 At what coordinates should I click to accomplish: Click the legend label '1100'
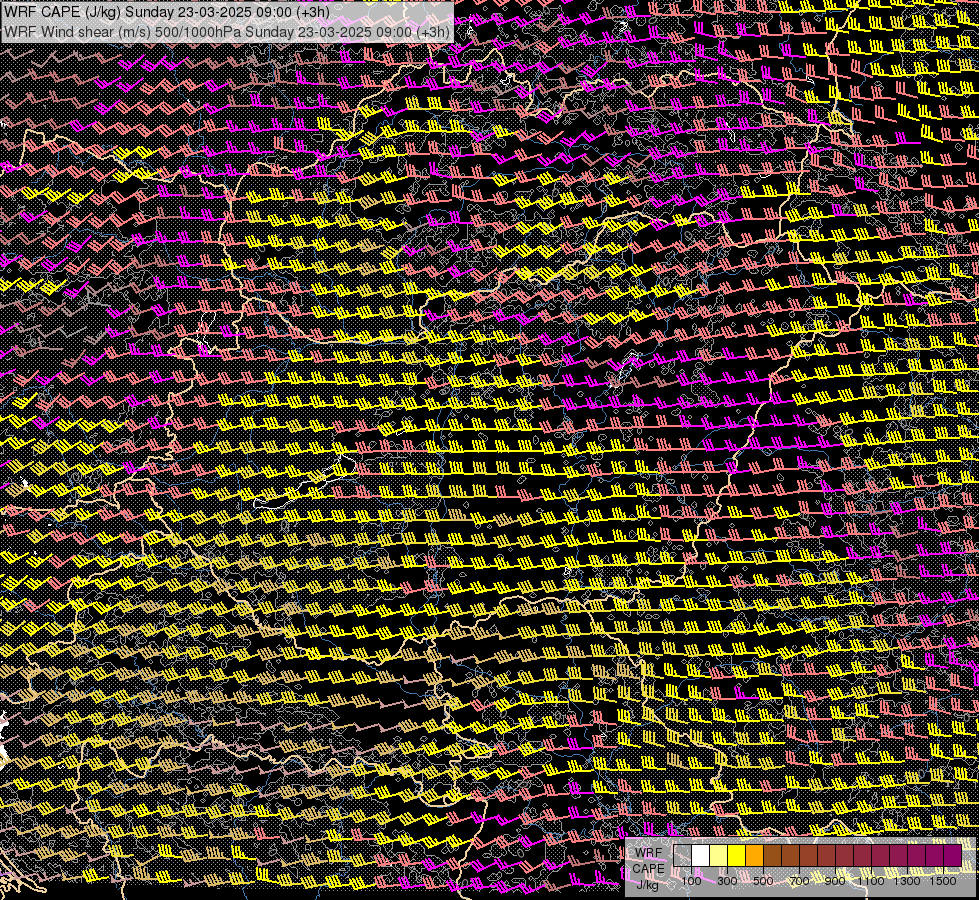click(871, 881)
